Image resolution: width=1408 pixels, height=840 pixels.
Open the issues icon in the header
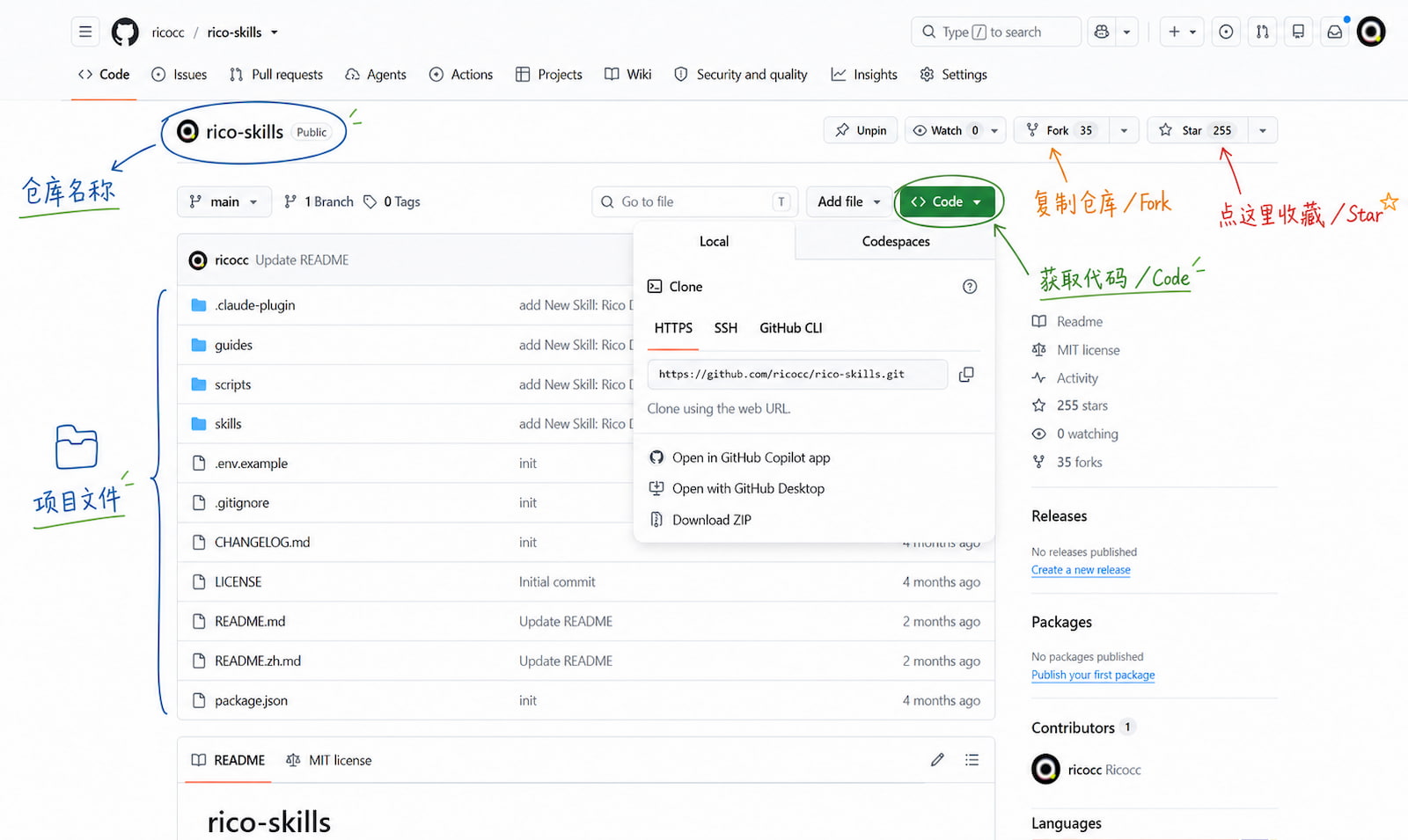(1226, 32)
